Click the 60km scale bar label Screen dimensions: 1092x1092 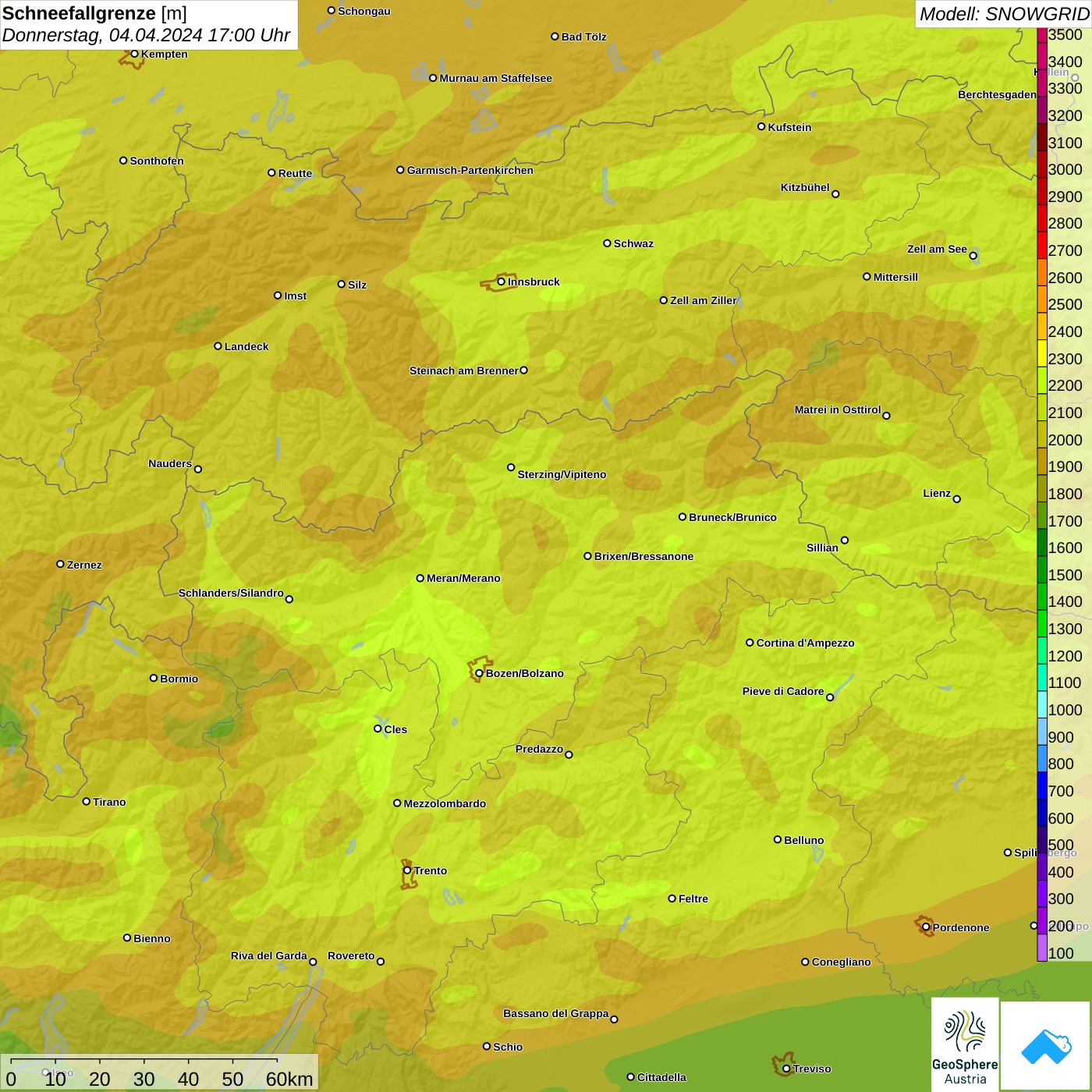coord(289,1079)
